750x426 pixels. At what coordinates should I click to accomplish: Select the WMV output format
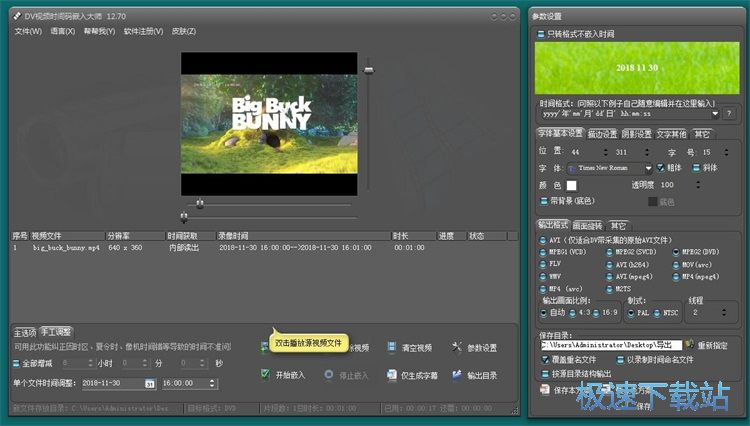[x=543, y=276]
